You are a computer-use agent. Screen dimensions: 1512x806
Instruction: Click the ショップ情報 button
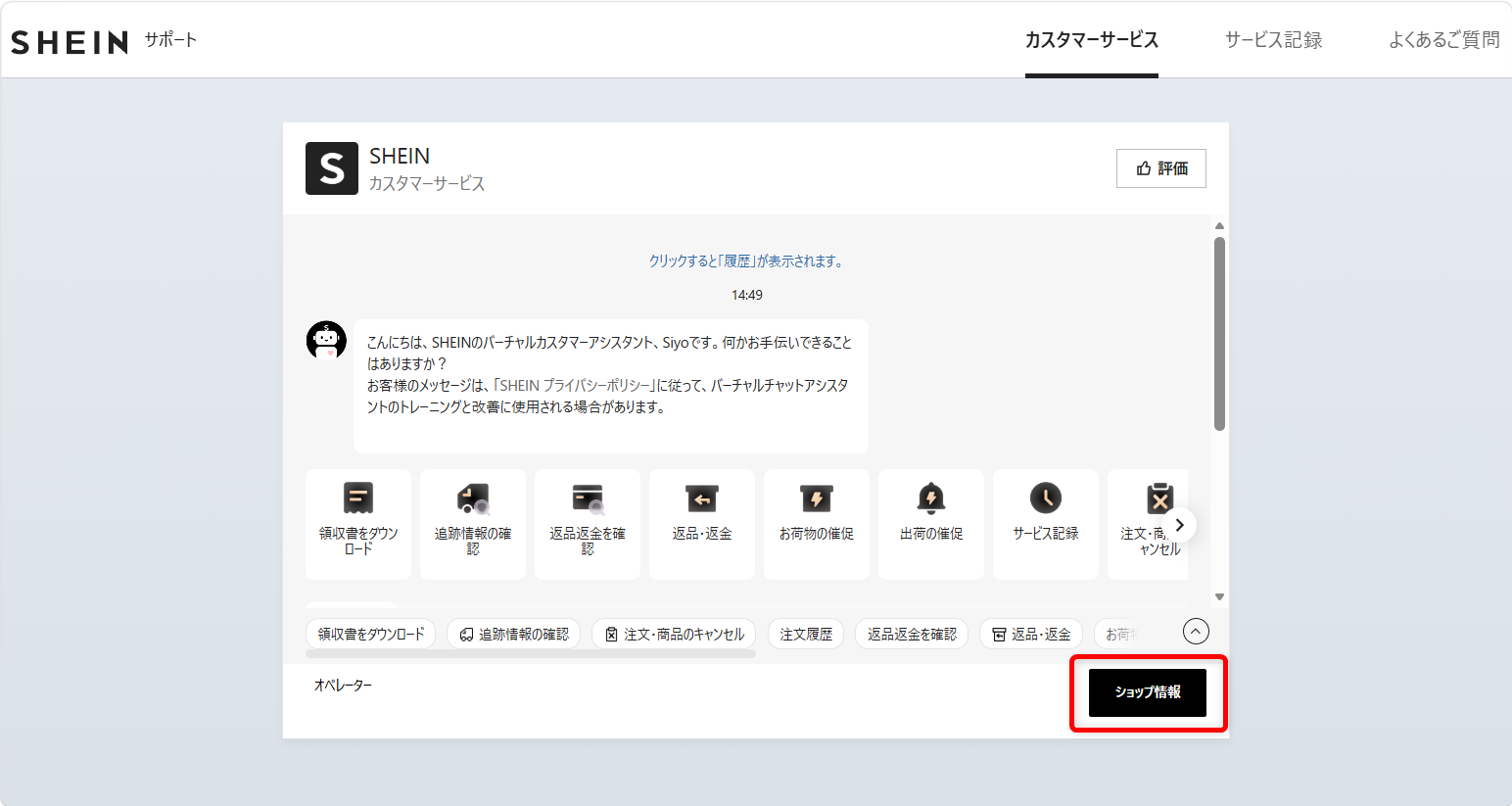[1148, 692]
